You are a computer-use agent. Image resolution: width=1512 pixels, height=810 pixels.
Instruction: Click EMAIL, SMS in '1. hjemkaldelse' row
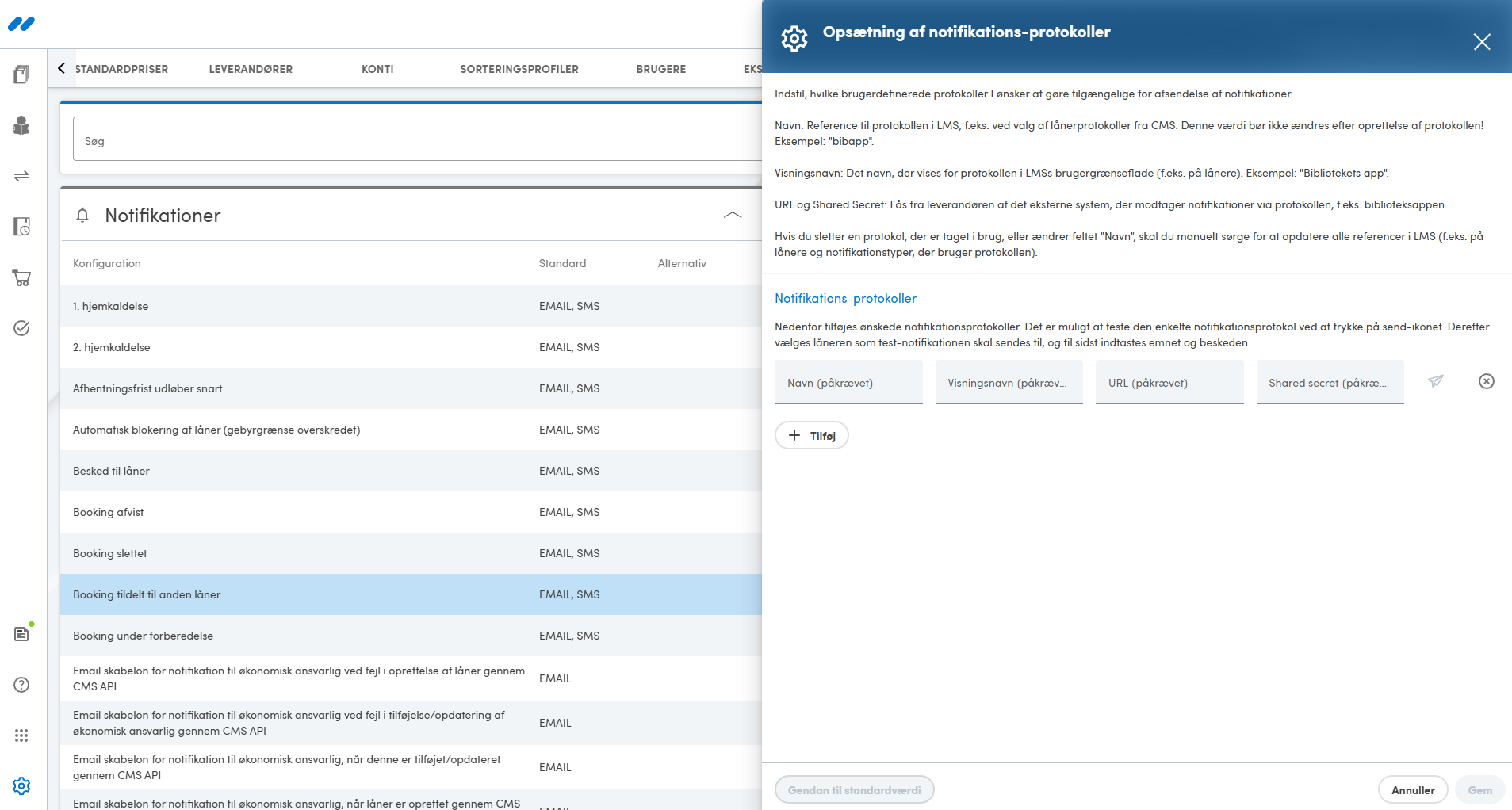pos(569,306)
